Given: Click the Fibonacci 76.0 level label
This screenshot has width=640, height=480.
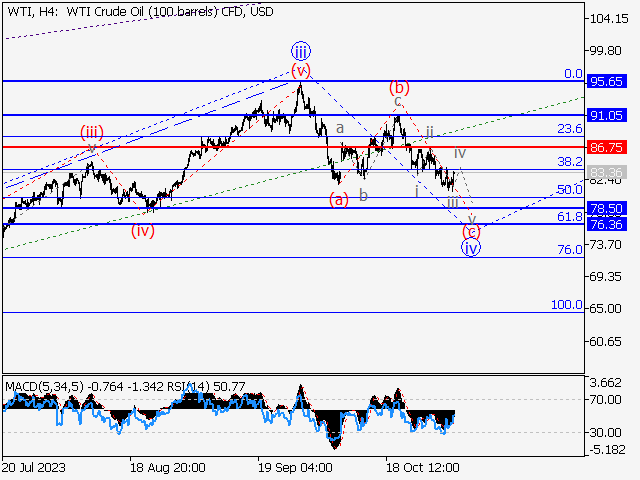Looking at the screenshot, I should (x=570, y=249).
